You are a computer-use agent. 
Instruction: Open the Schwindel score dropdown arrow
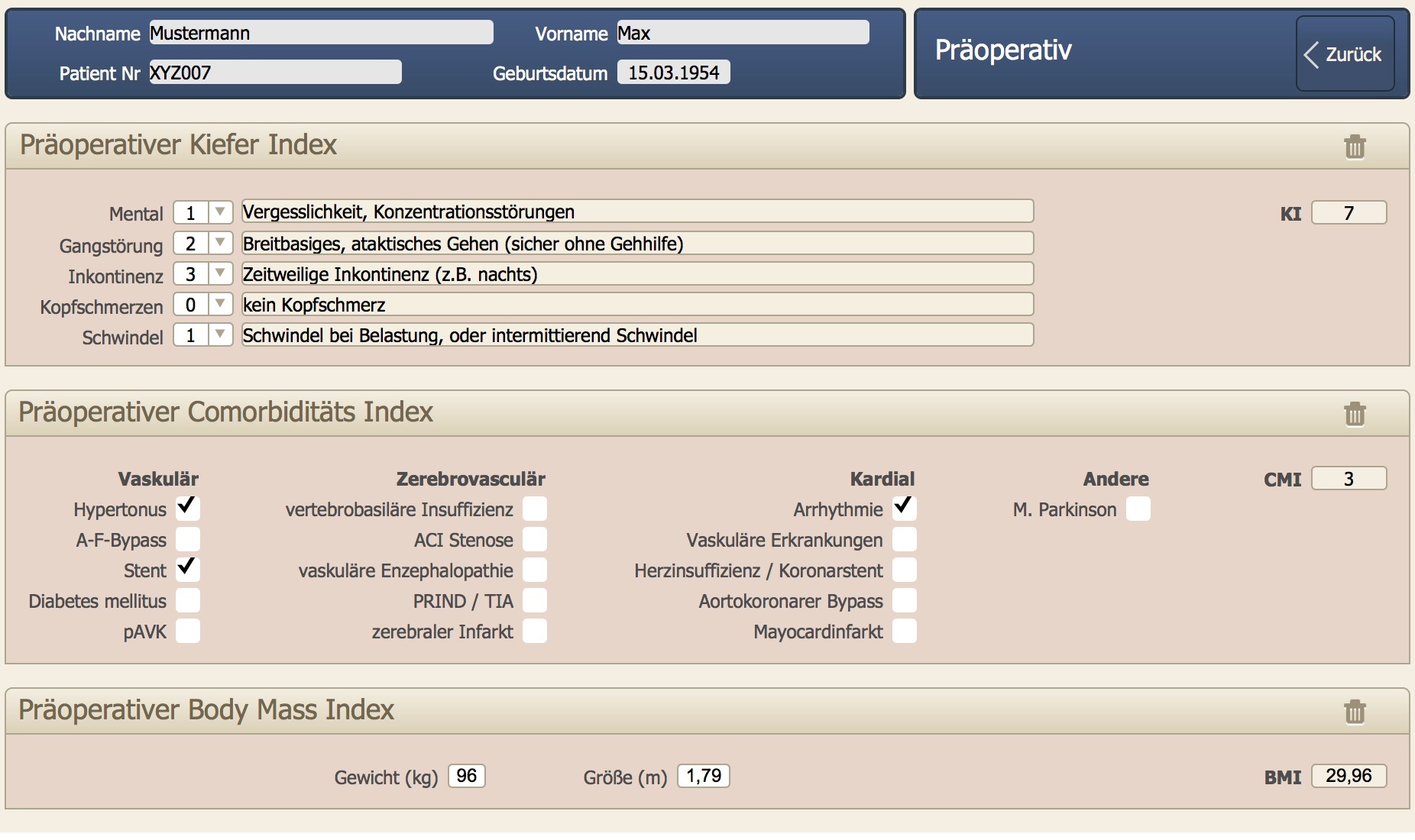tap(220, 334)
